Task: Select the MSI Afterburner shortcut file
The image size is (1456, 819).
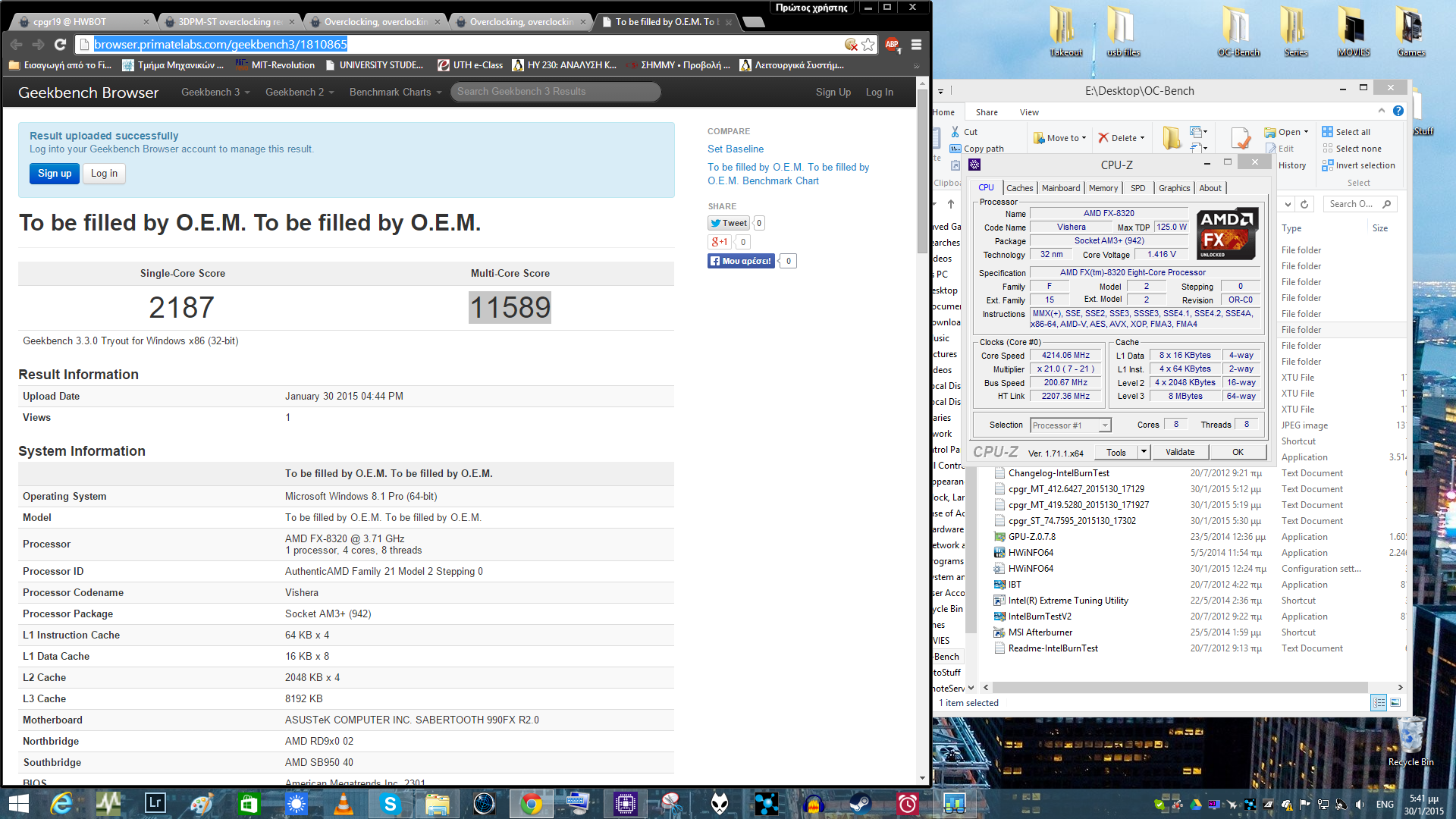Action: click(x=1040, y=632)
